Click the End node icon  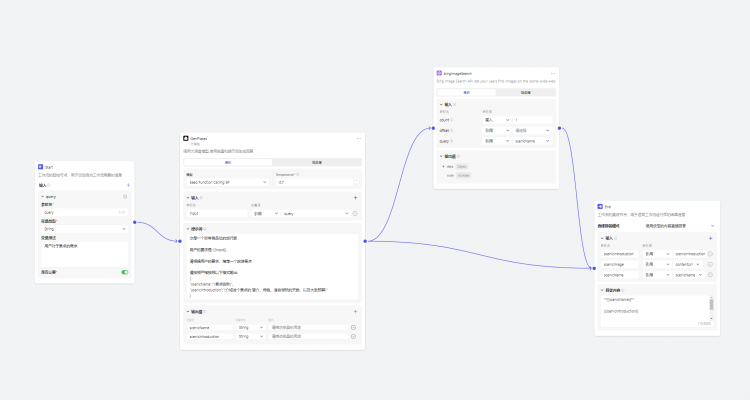pyautogui.click(x=600, y=206)
